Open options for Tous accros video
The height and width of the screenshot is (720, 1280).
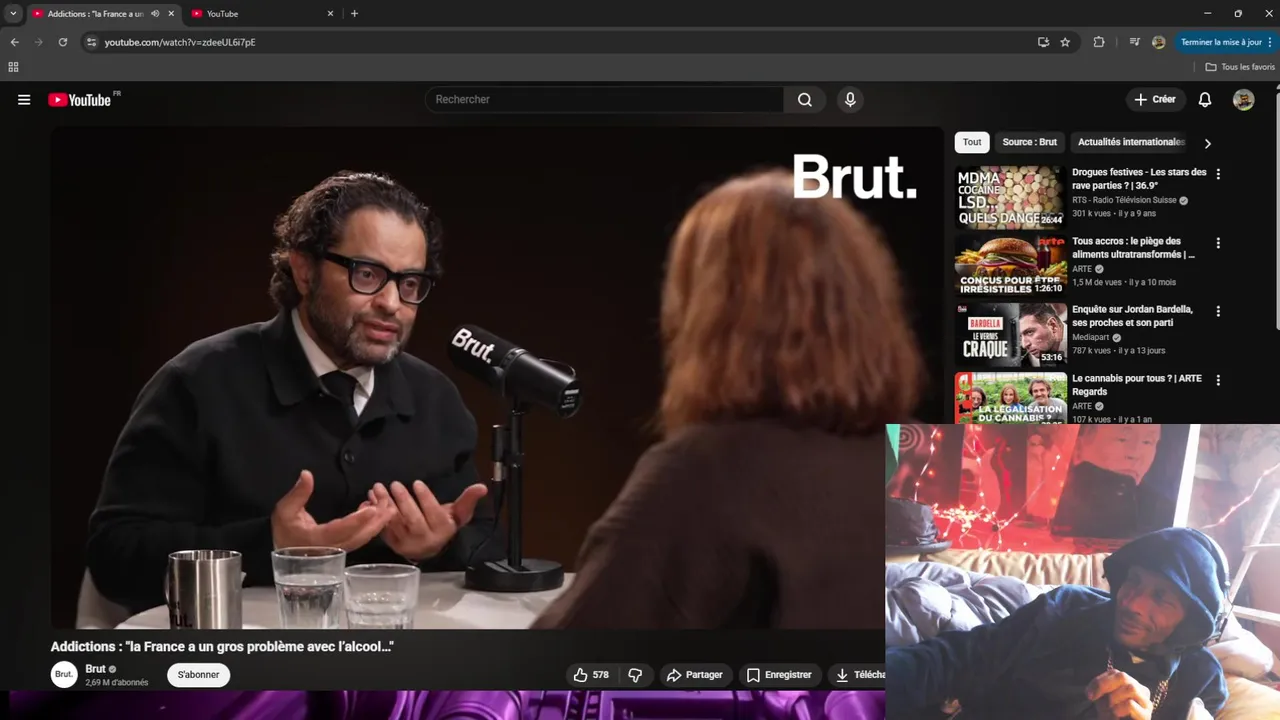(1218, 243)
